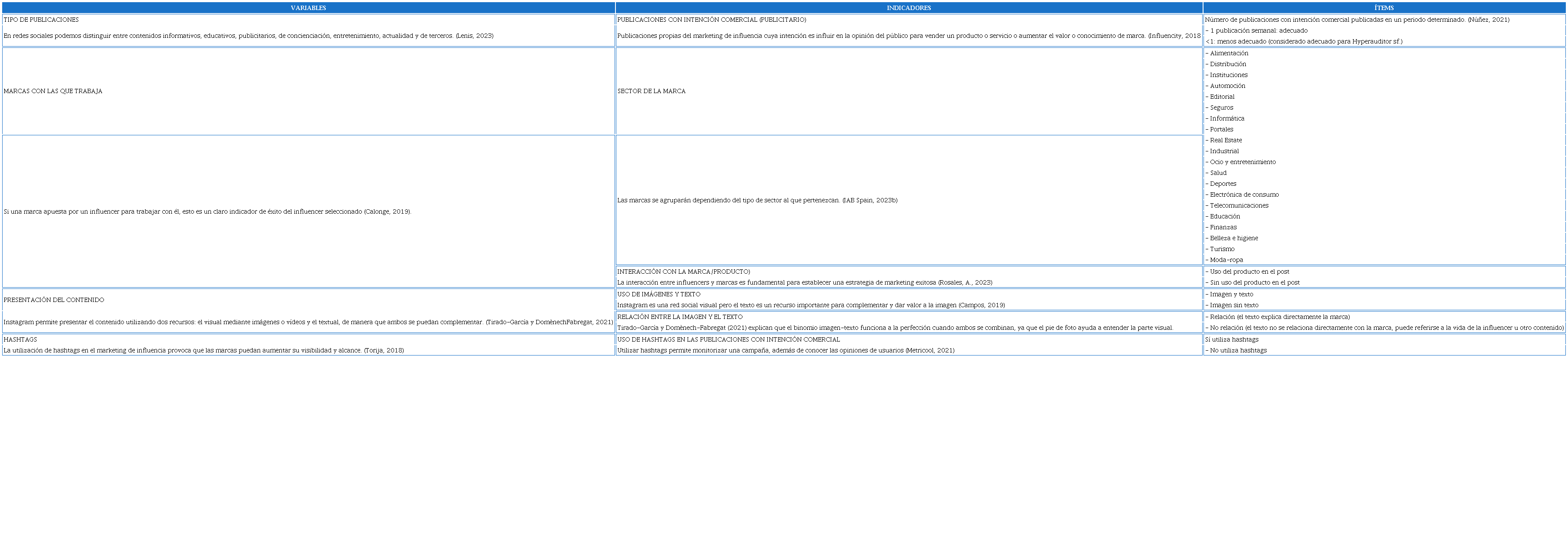Click the INDICADORES column header
The image size is (1568, 540).
tap(908, 8)
